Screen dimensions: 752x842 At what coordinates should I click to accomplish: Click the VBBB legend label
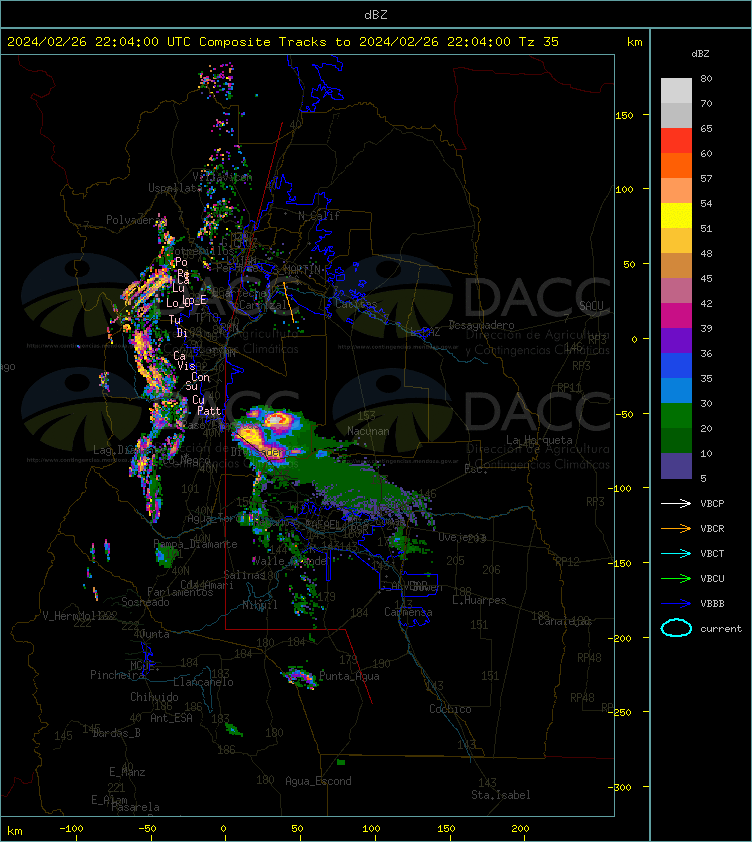click(712, 604)
